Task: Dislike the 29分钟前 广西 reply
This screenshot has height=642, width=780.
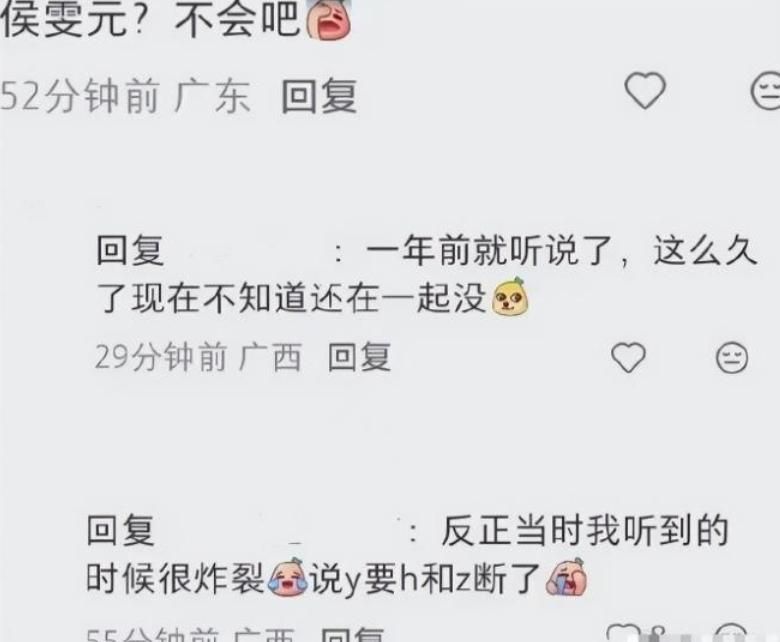Action: point(732,357)
